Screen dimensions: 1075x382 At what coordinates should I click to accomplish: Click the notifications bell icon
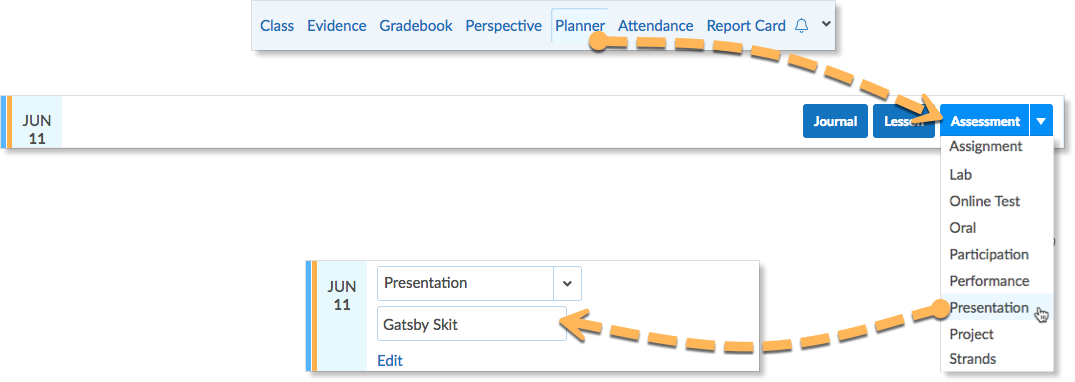(x=801, y=25)
